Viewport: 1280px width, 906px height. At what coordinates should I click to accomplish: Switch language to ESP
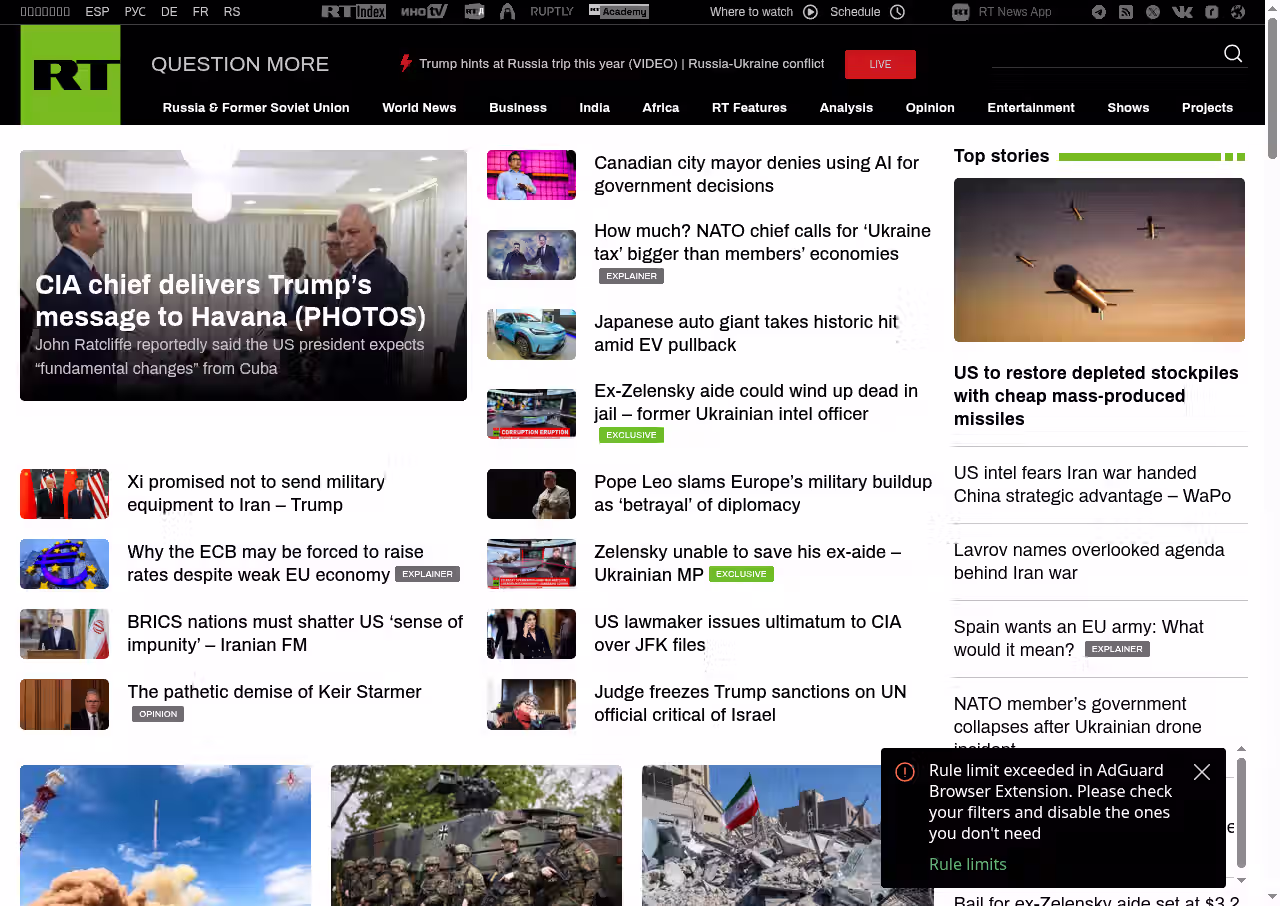pos(97,12)
